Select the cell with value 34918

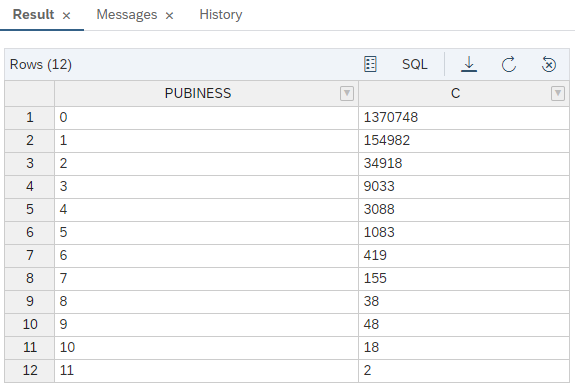[464, 164]
